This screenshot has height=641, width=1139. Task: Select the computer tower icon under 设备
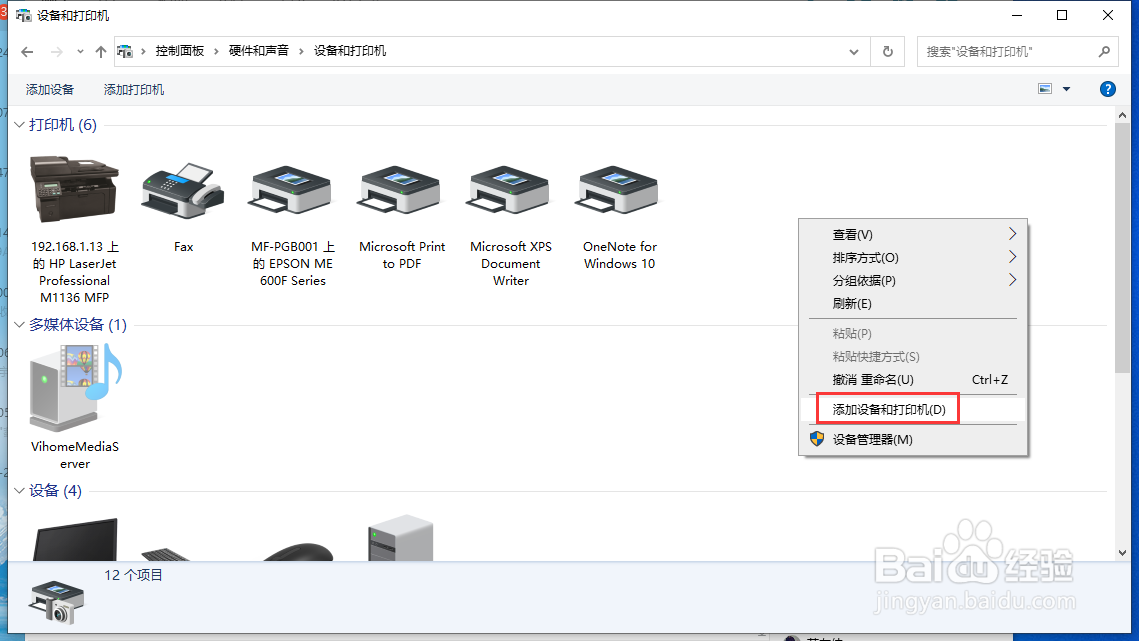401,538
